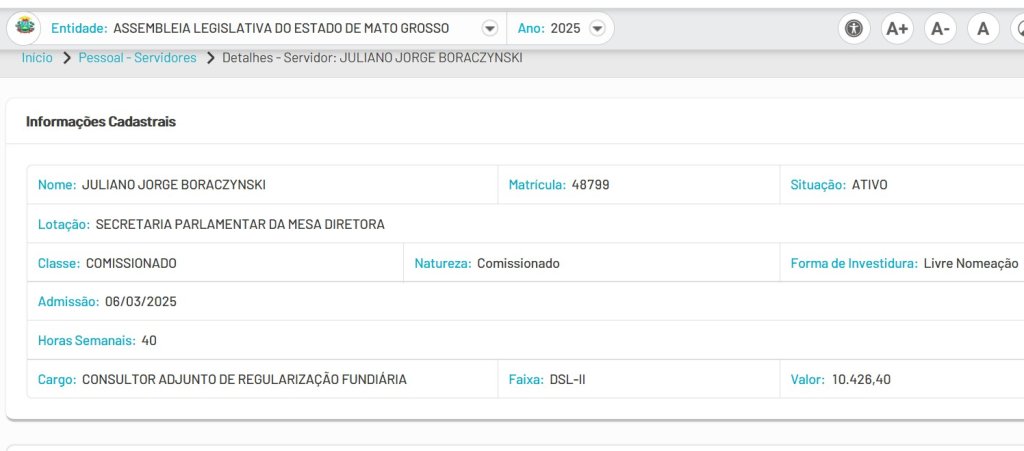Go to Início breadcrumb link
Screen dimensions: 1024x451
point(37,57)
